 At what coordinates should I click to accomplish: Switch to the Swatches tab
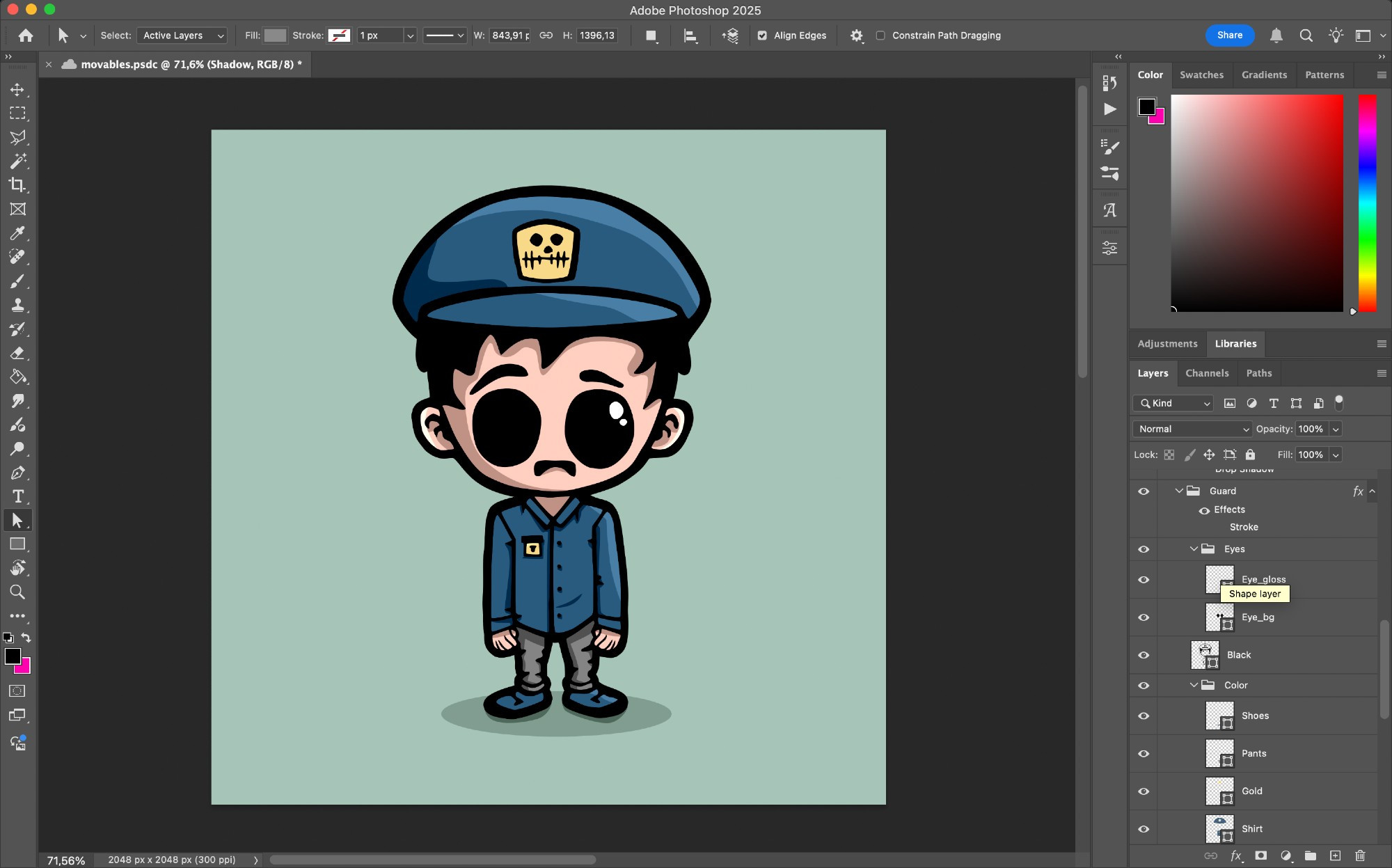pos(1201,74)
